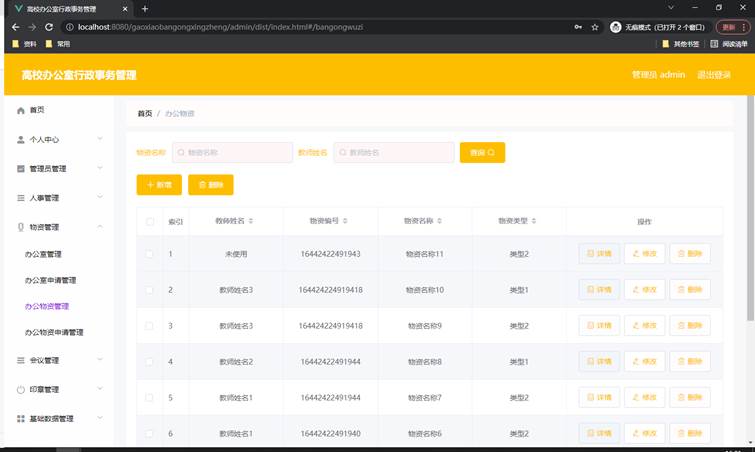Open 详情 for row 物资名称11
Image resolution: width=755 pixels, height=452 pixels.
(x=599, y=254)
